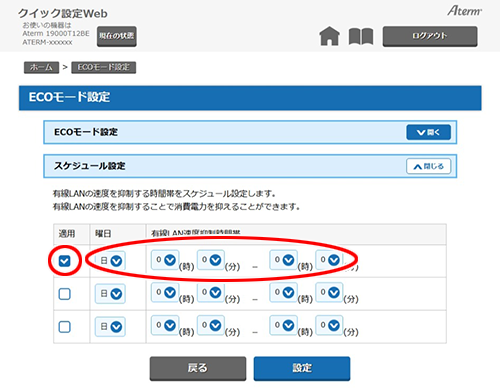
Task: Open start minute dropdown in second row
Action: click(x=211, y=292)
